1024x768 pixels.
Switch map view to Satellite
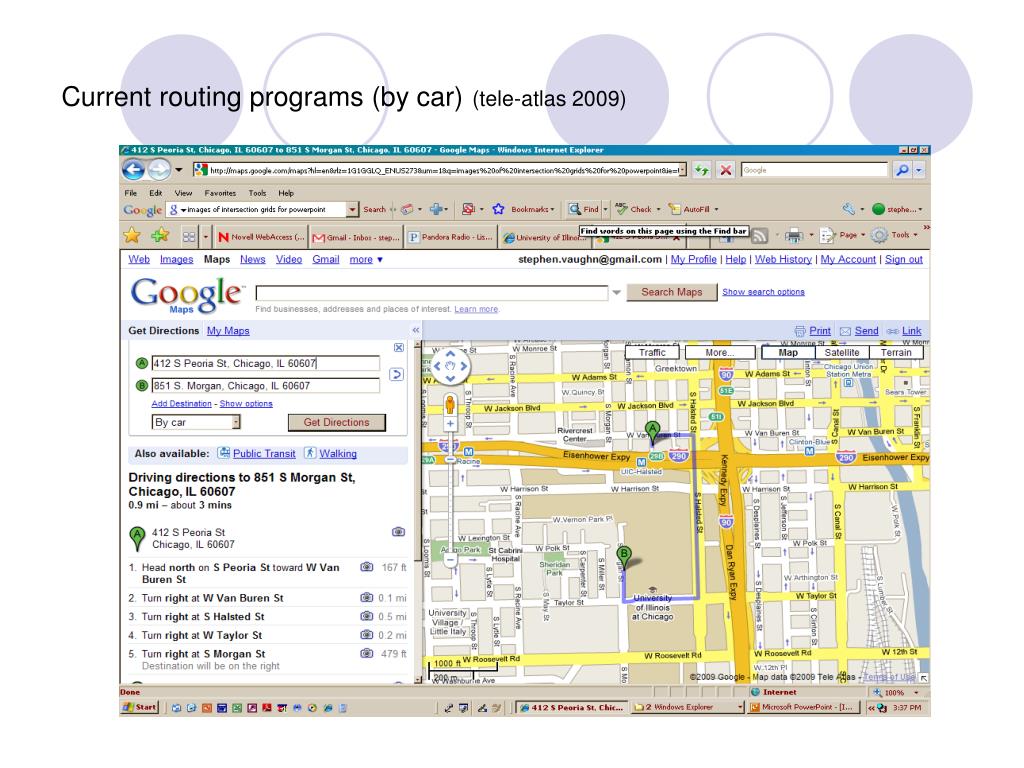(x=842, y=352)
